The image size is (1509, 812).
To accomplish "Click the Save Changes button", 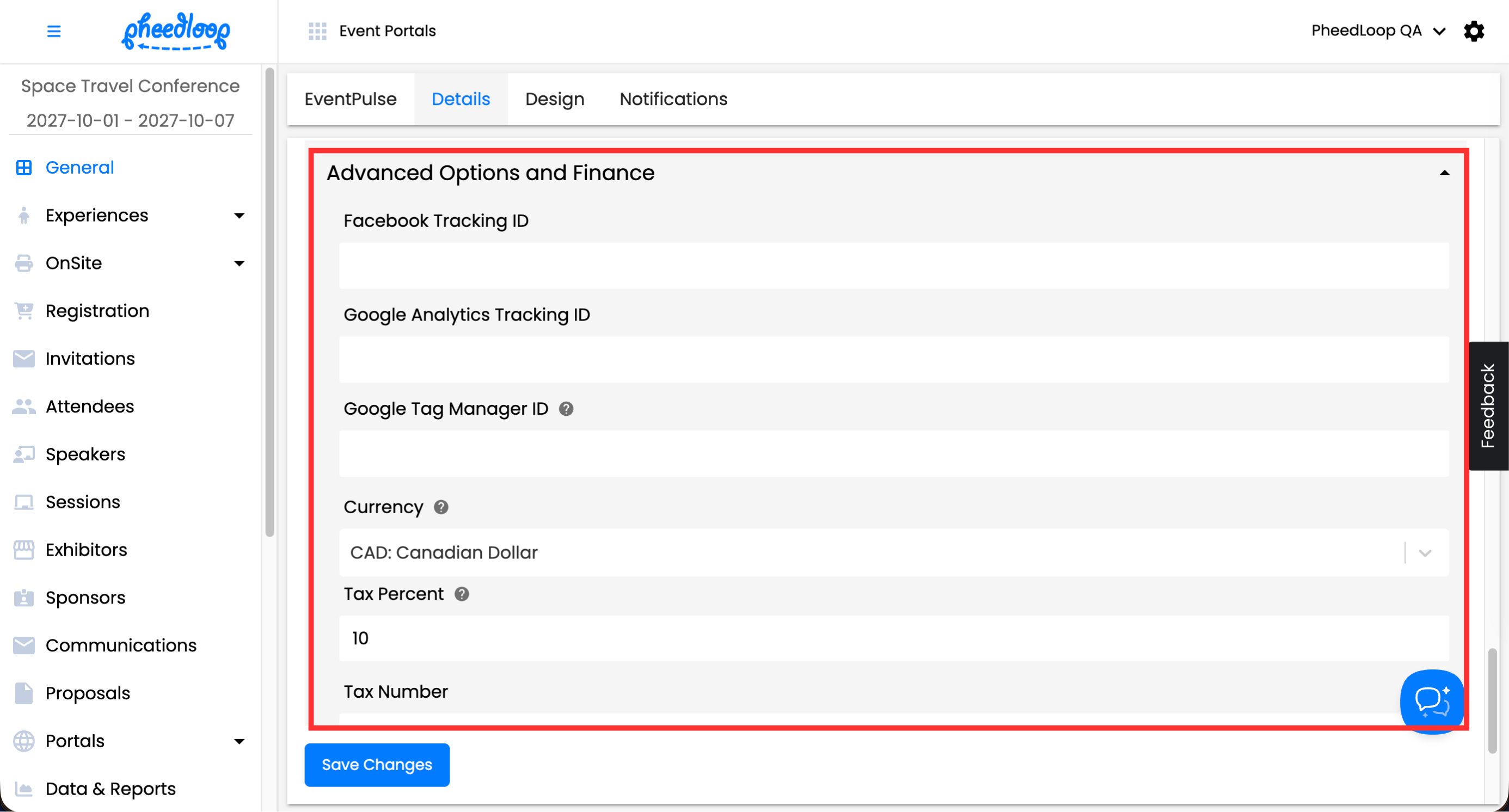I will pyautogui.click(x=377, y=765).
